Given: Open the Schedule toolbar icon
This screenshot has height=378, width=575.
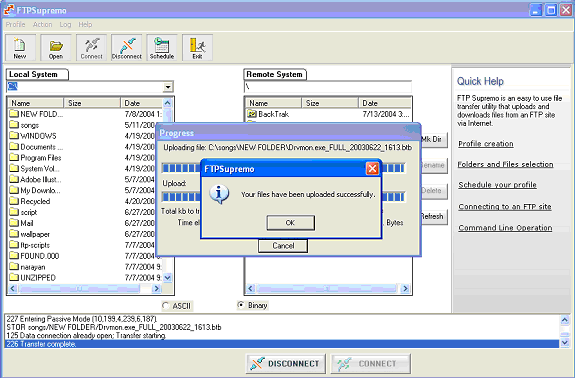Looking at the screenshot, I should (x=162, y=48).
